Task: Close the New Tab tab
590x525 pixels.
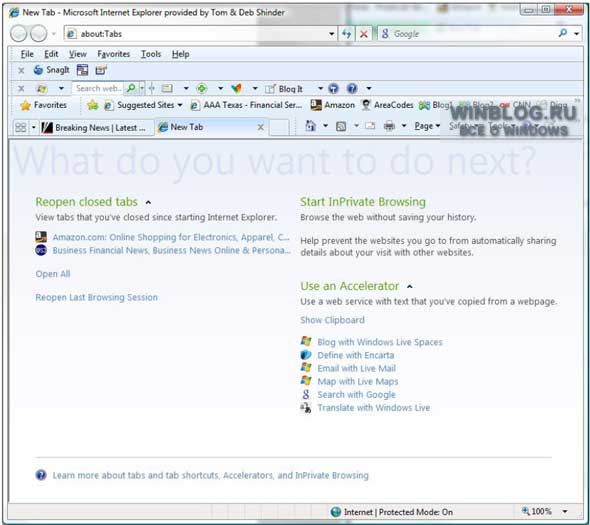Action: [260, 128]
